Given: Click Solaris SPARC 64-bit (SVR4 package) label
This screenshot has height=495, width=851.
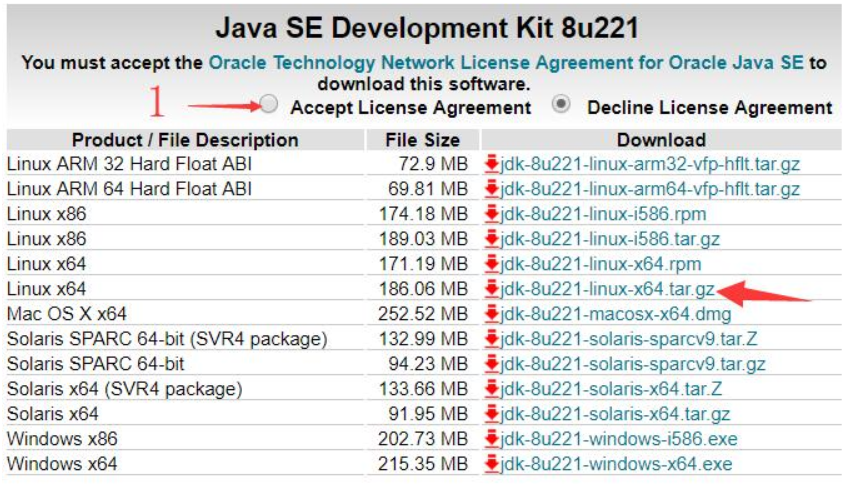Looking at the screenshot, I should pyautogui.click(x=167, y=339).
